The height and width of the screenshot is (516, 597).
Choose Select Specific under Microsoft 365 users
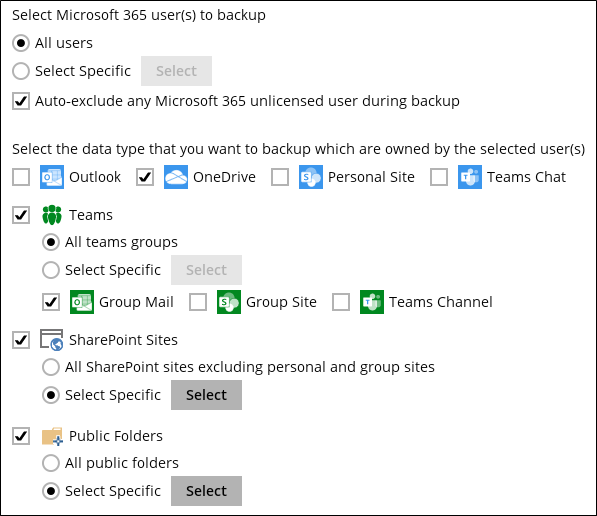21,71
